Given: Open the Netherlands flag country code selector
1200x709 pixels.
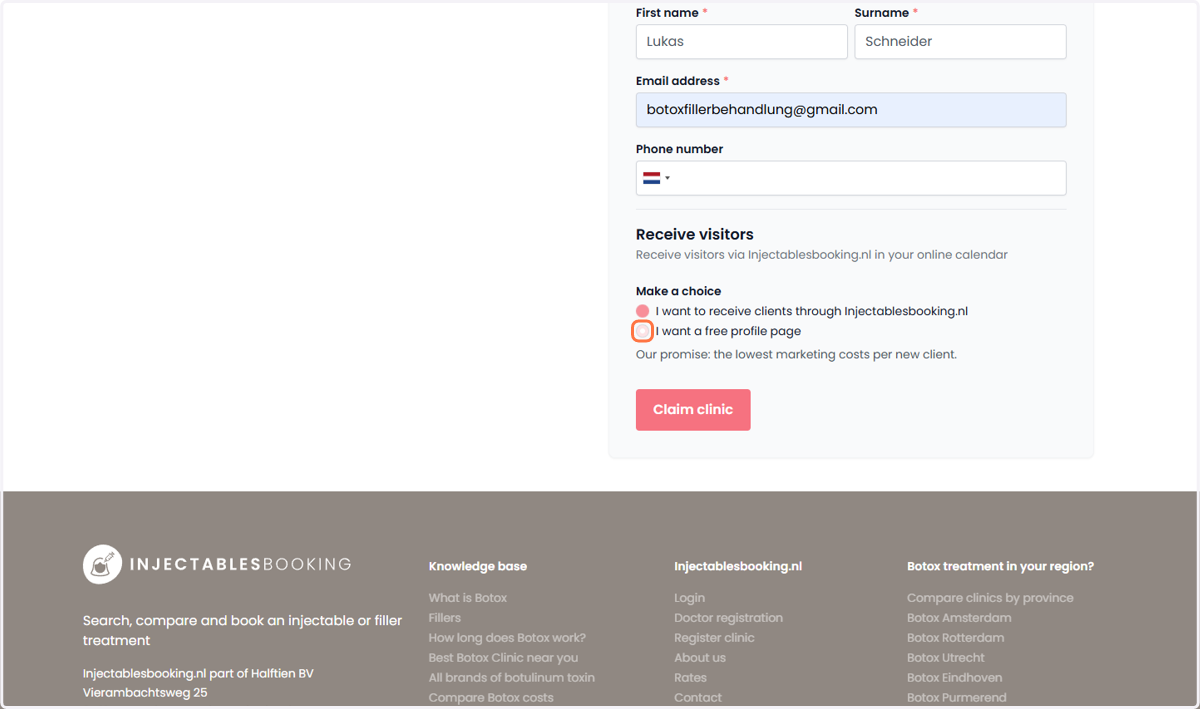Looking at the screenshot, I should pos(656,178).
